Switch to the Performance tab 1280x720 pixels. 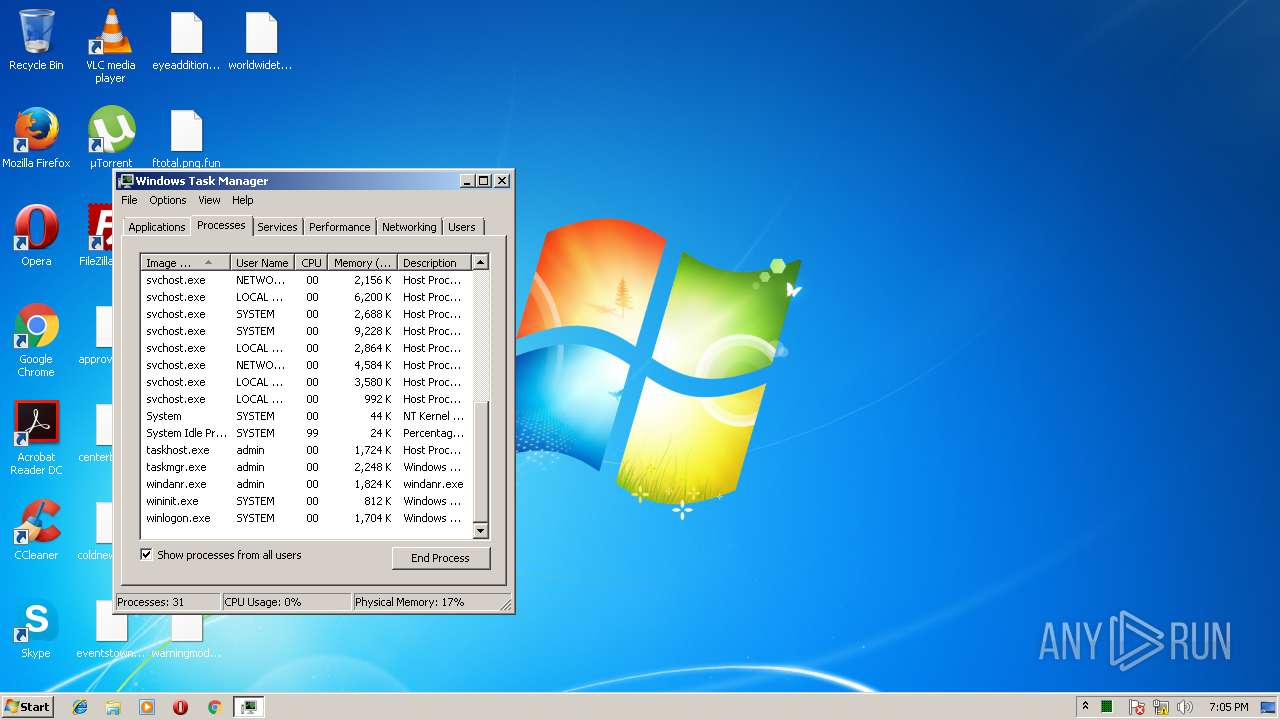(x=339, y=227)
